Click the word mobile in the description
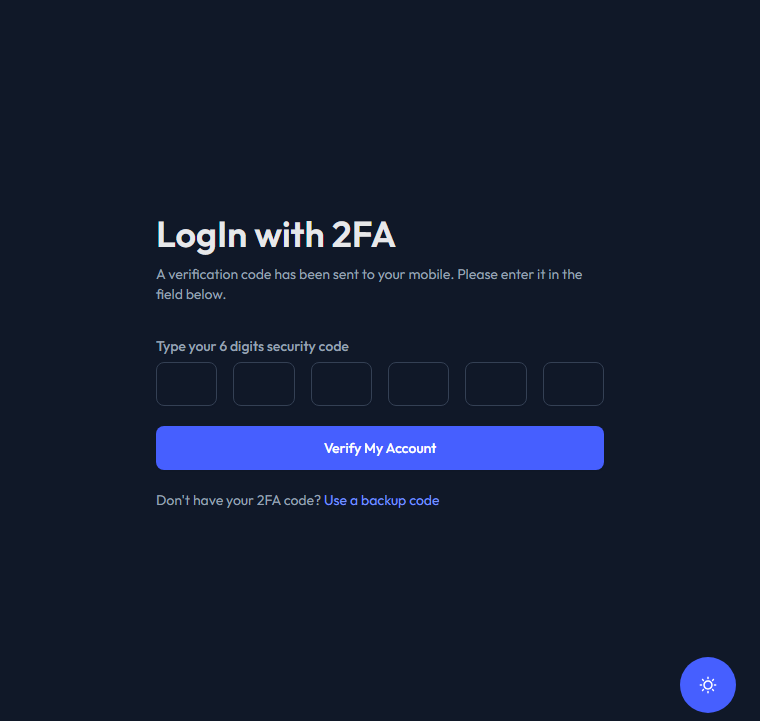760x721 pixels. tap(429, 274)
